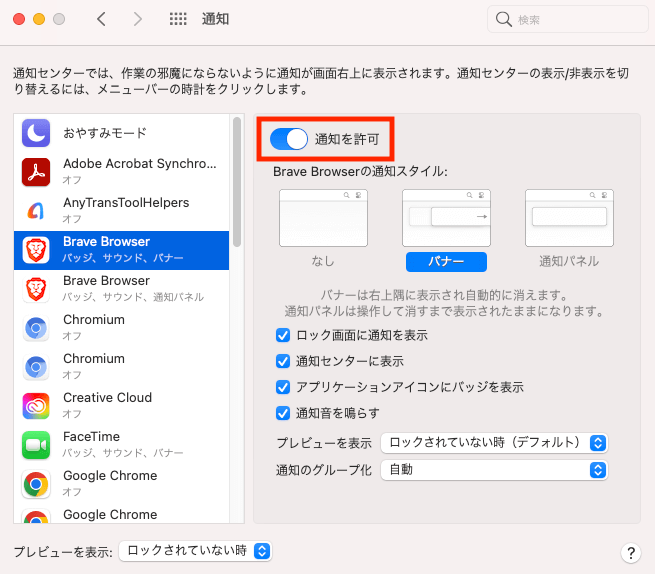Viewport: 655px width, 574px height.
Task: Select Creative Cloud list entry
Action: pos(122,406)
